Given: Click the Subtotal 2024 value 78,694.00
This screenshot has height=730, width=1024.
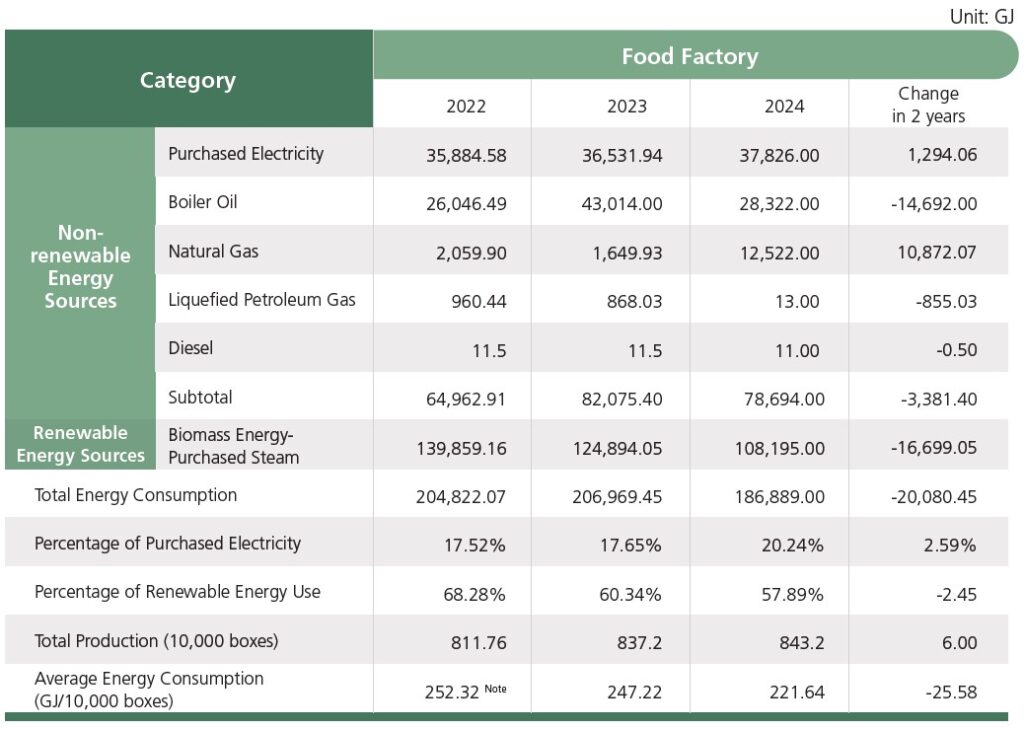Looking at the screenshot, I should (784, 399).
